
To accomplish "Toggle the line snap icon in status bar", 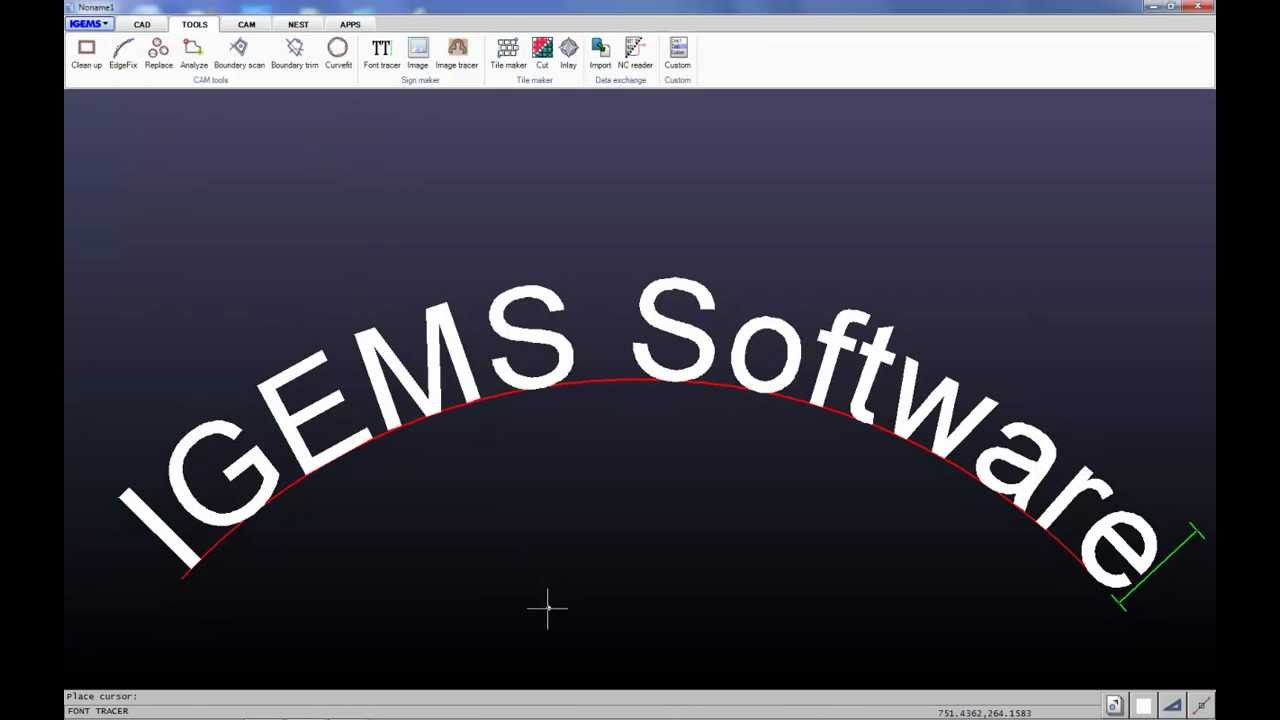I will click(1201, 706).
